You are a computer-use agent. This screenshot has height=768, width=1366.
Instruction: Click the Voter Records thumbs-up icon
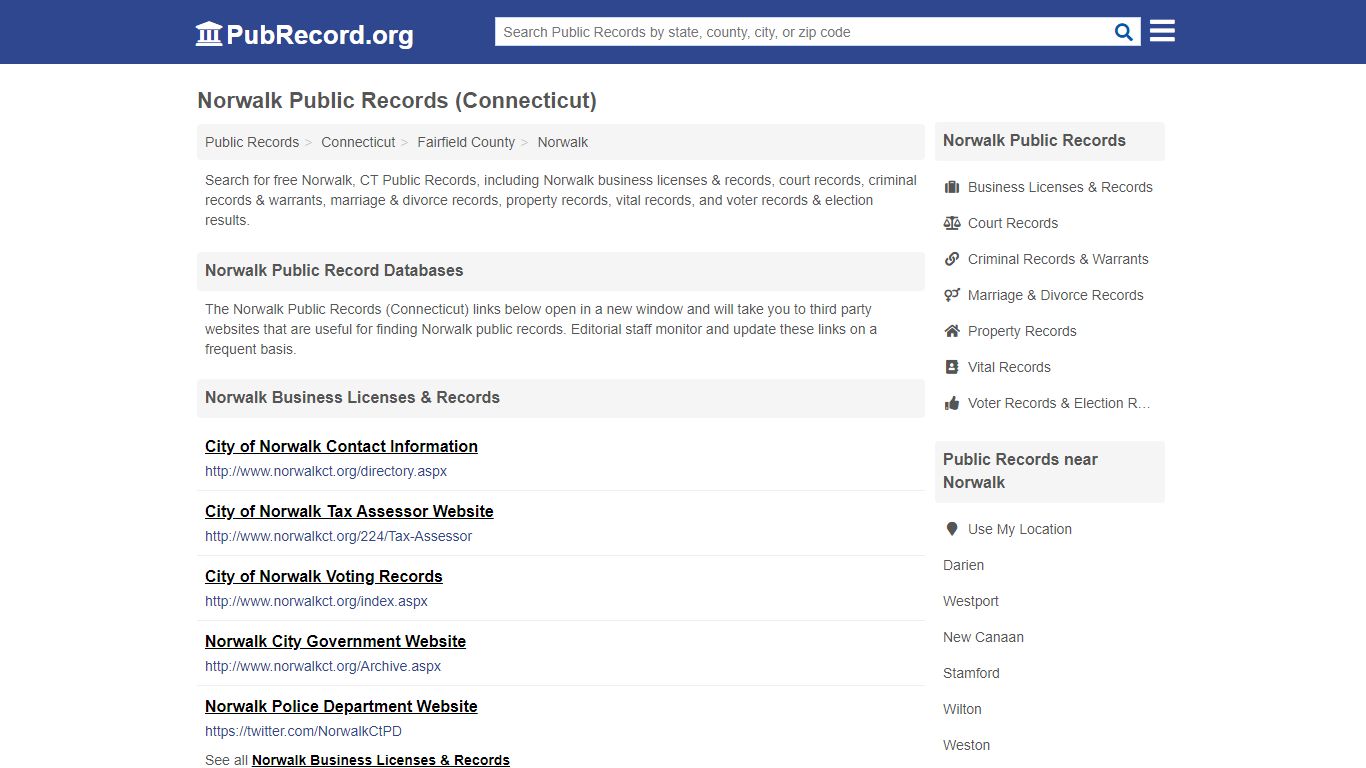coord(952,403)
